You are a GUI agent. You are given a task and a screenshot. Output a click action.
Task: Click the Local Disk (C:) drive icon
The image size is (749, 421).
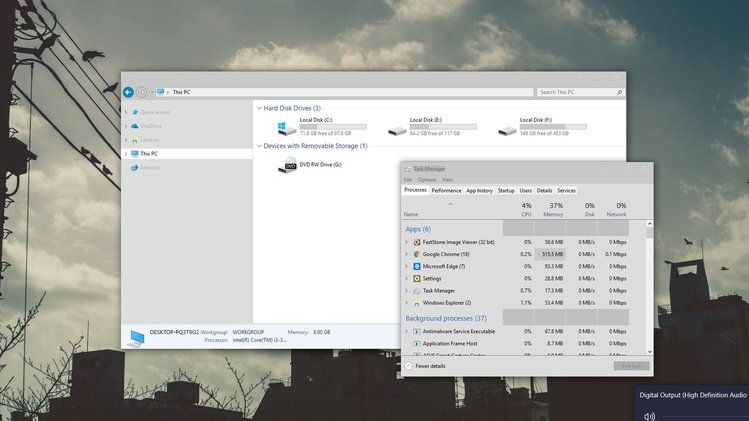pos(287,127)
